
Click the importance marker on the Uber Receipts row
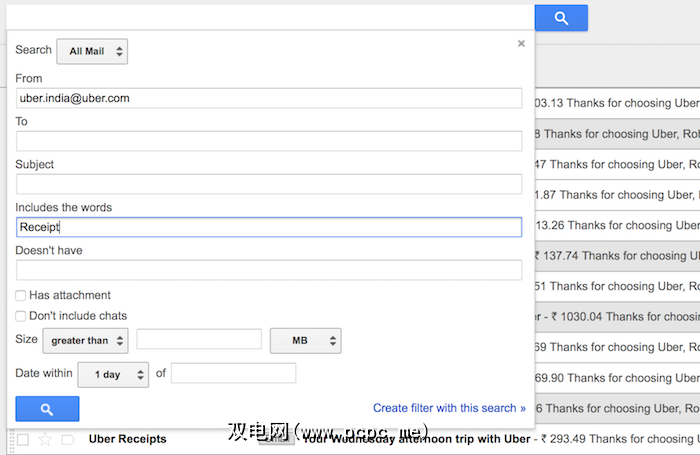[67, 440]
